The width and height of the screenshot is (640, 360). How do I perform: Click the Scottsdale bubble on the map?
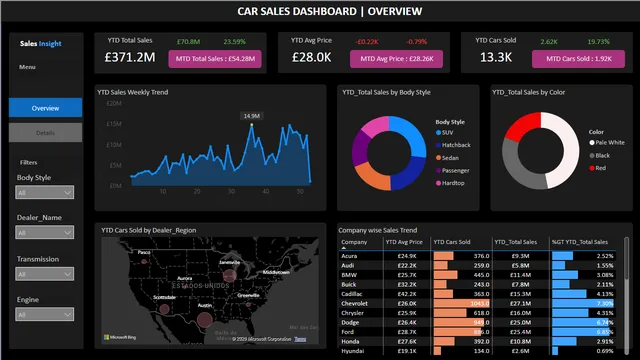pos(164,309)
